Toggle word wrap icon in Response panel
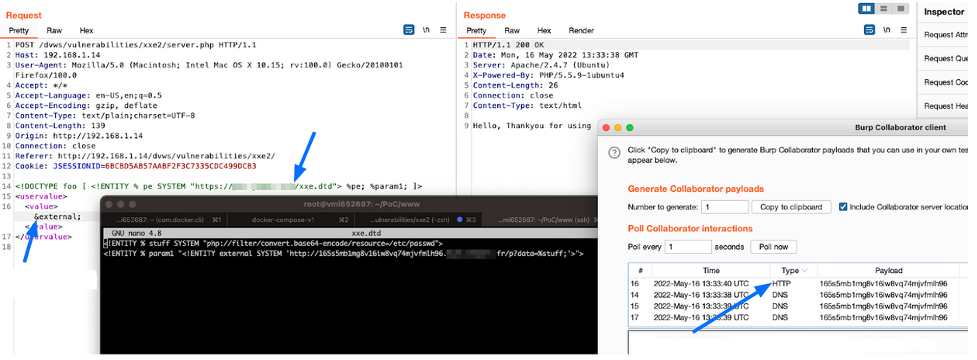The height and width of the screenshot is (360, 977). [x=869, y=30]
